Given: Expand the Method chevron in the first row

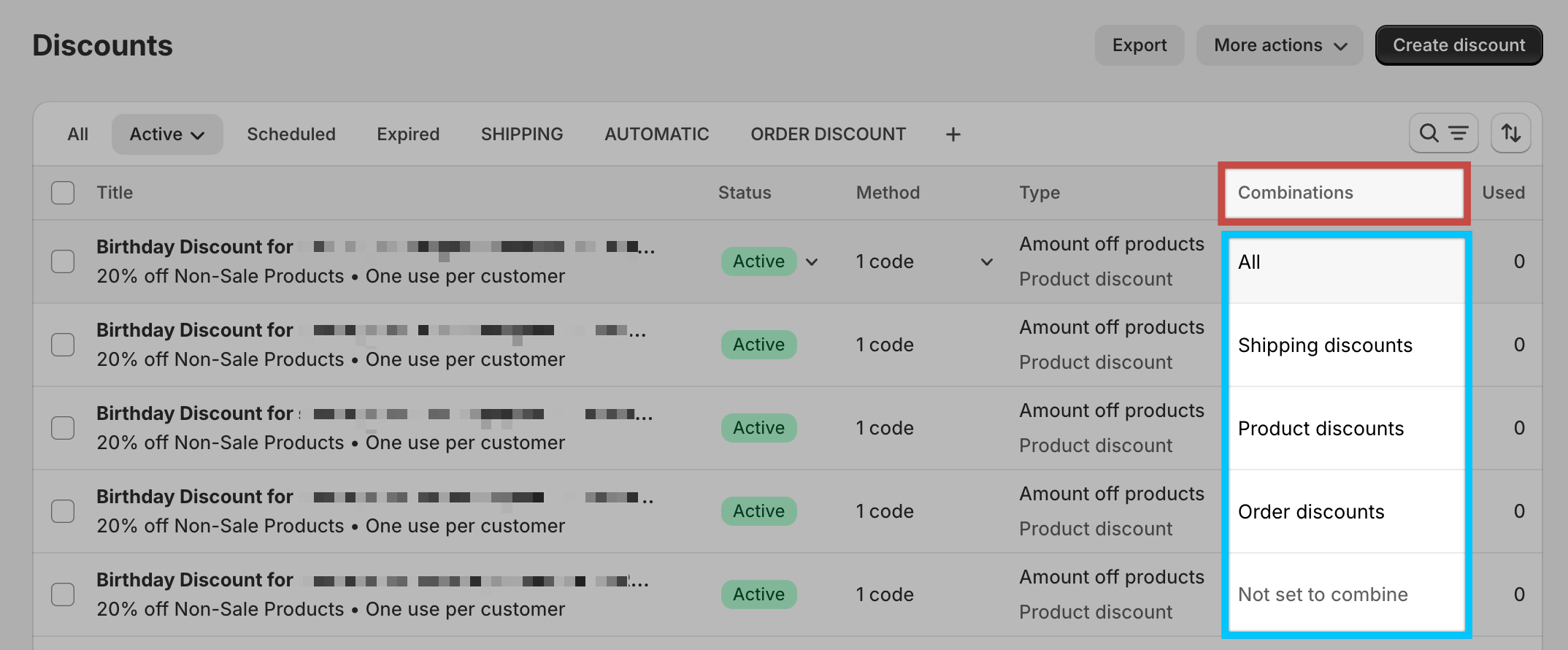Looking at the screenshot, I should (986, 261).
